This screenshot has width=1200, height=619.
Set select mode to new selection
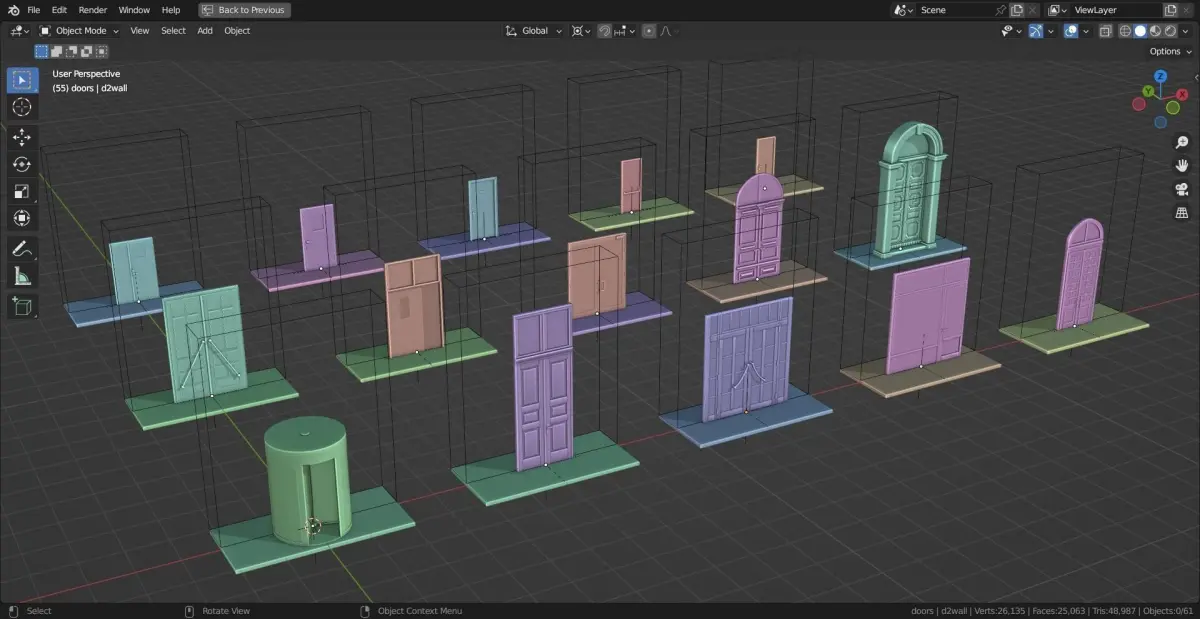click(42, 51)
